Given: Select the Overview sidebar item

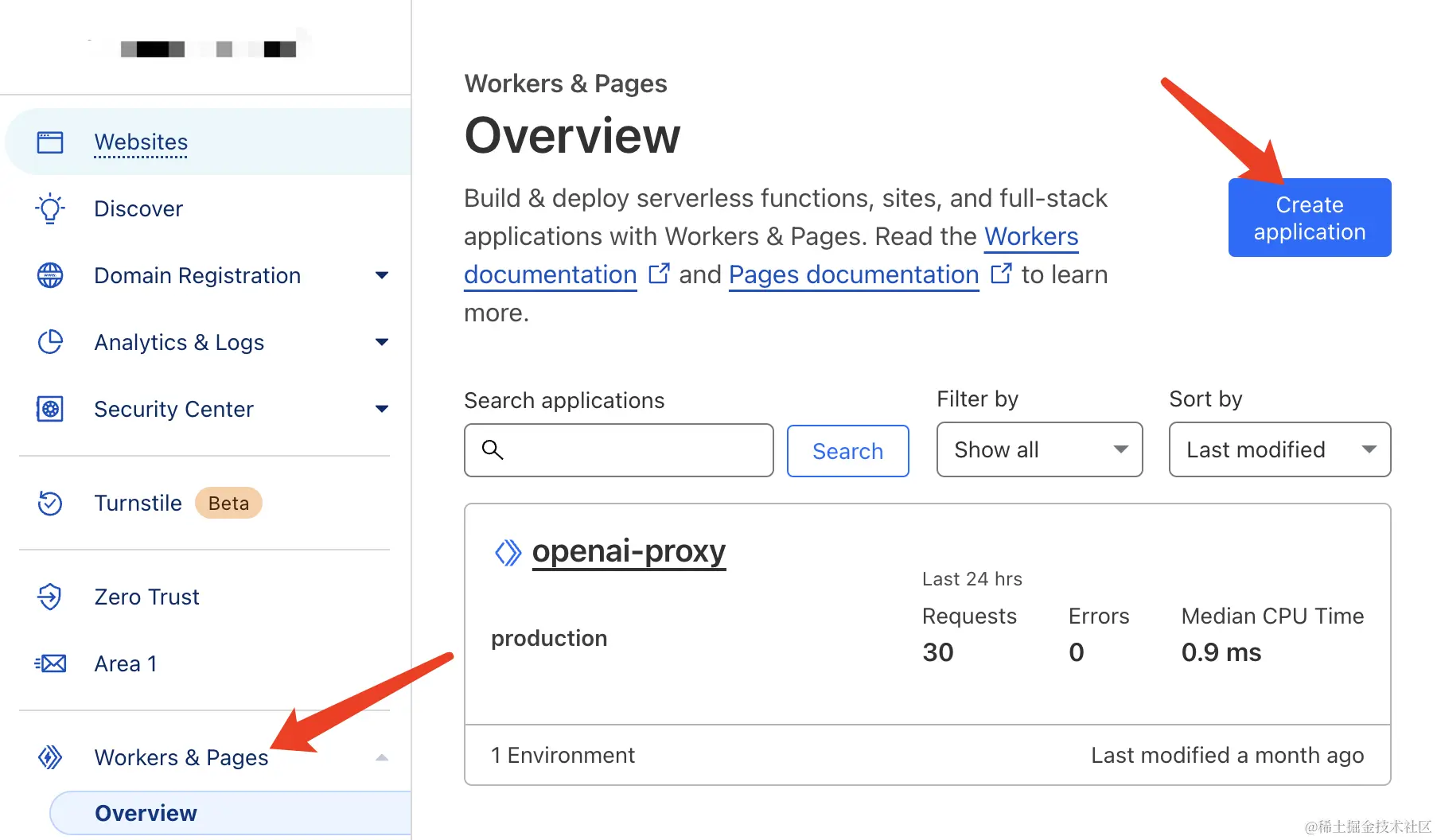Looking at the screenshot, I should pyautogui.click(x=146, y=813).
